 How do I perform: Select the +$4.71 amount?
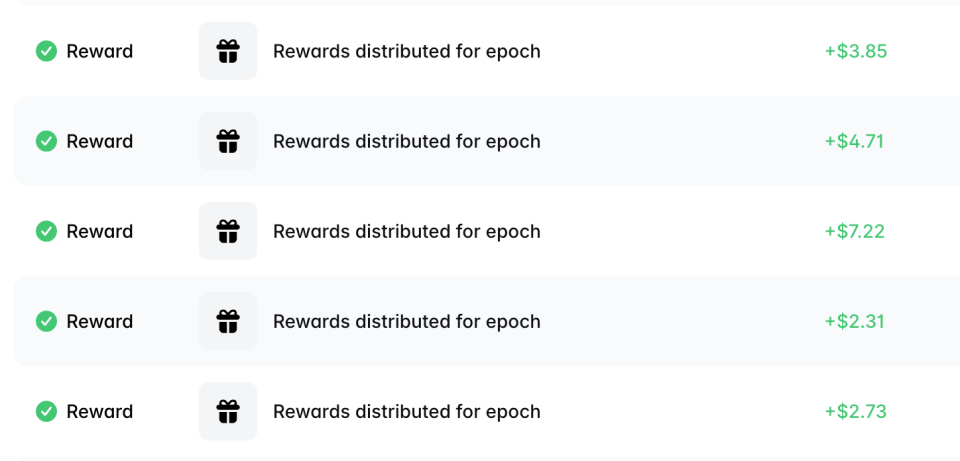(853, 141)
